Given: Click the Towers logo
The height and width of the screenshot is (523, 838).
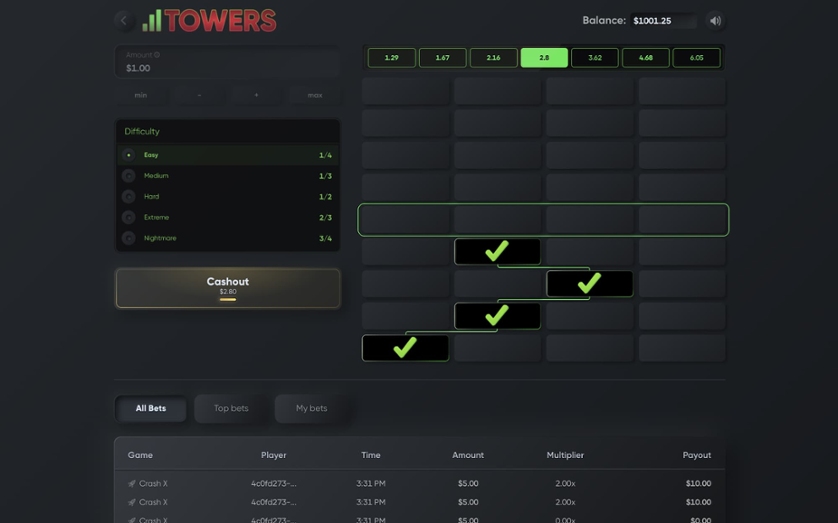Looking at the screenshot, I should point(209,20).
